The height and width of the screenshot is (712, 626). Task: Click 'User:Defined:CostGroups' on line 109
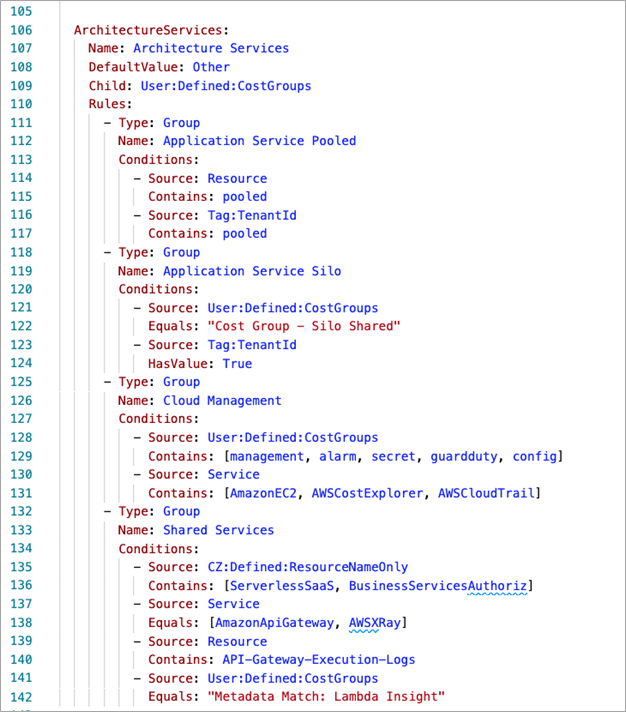point(226,86)
